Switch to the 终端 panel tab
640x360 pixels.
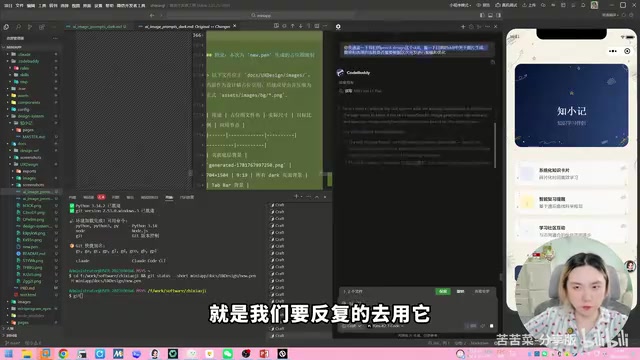coord(169,197)
